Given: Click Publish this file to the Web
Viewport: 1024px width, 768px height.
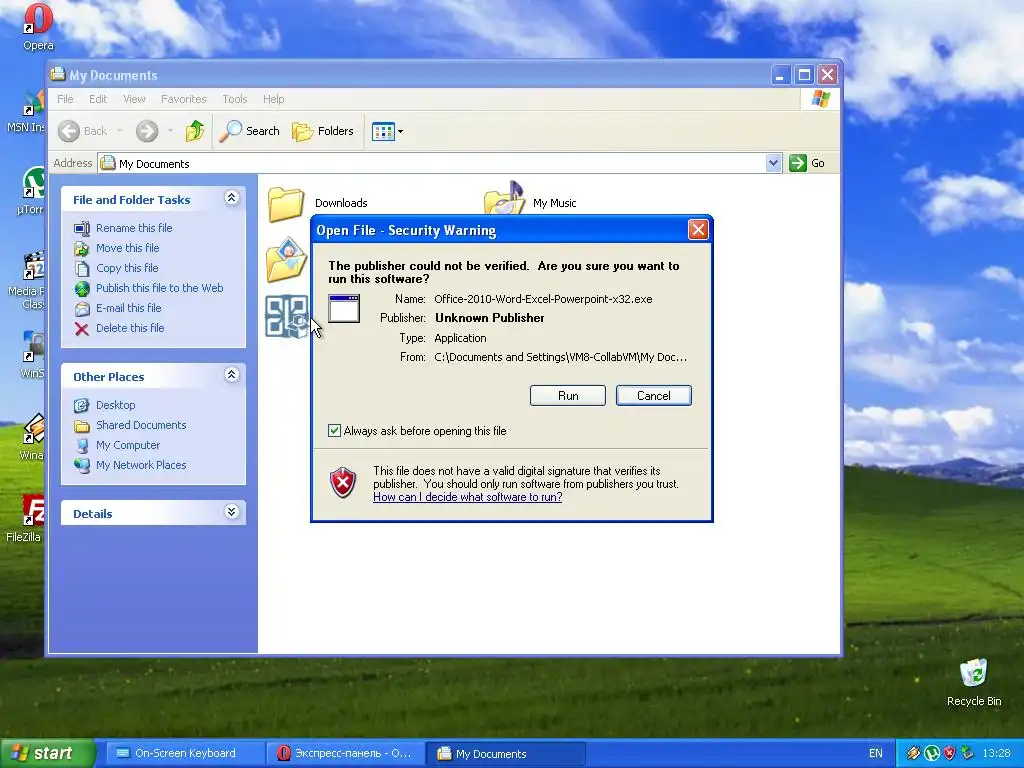Looking at the screenshot, I should (x=159, y=288).
